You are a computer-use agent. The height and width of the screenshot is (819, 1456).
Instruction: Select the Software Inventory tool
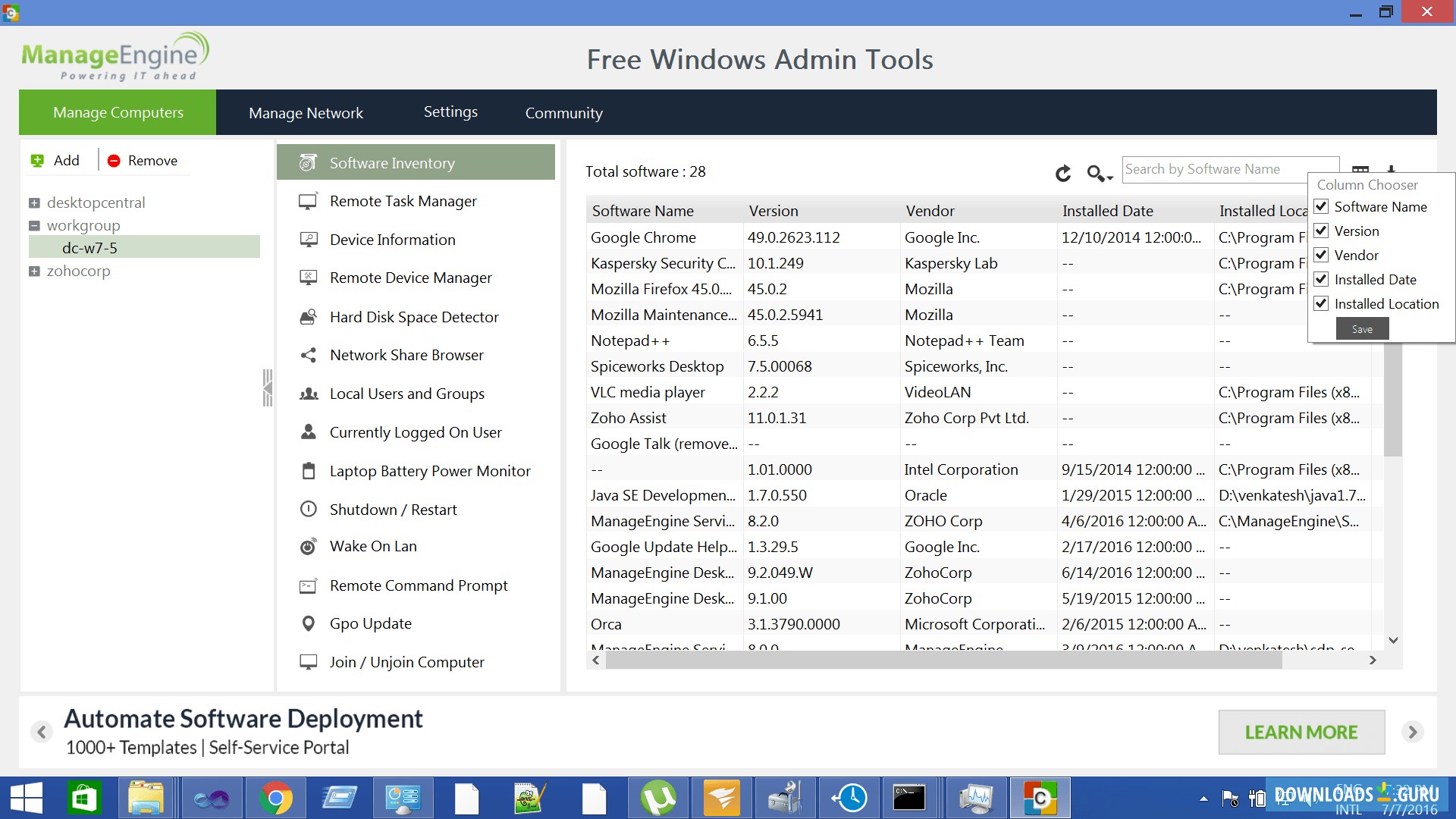[391, 162]
